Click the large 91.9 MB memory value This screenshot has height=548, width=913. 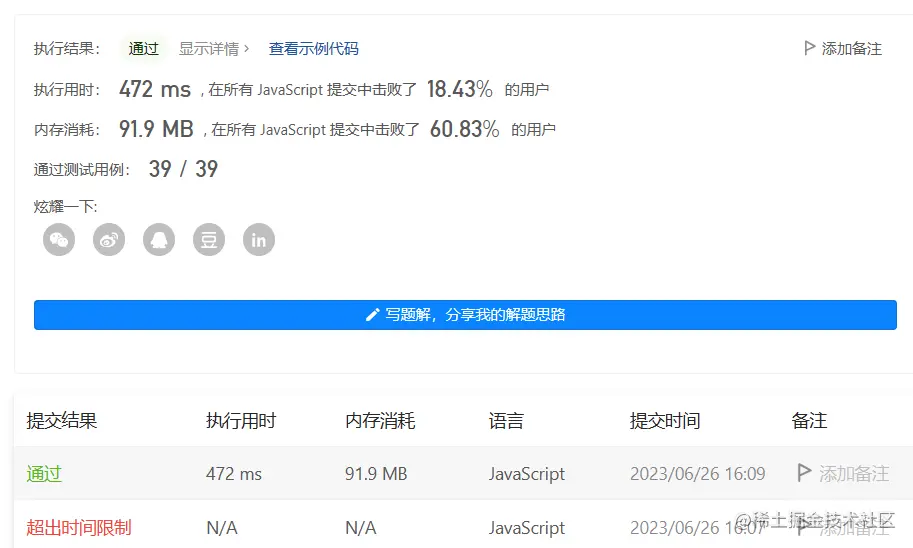point(156,129)
